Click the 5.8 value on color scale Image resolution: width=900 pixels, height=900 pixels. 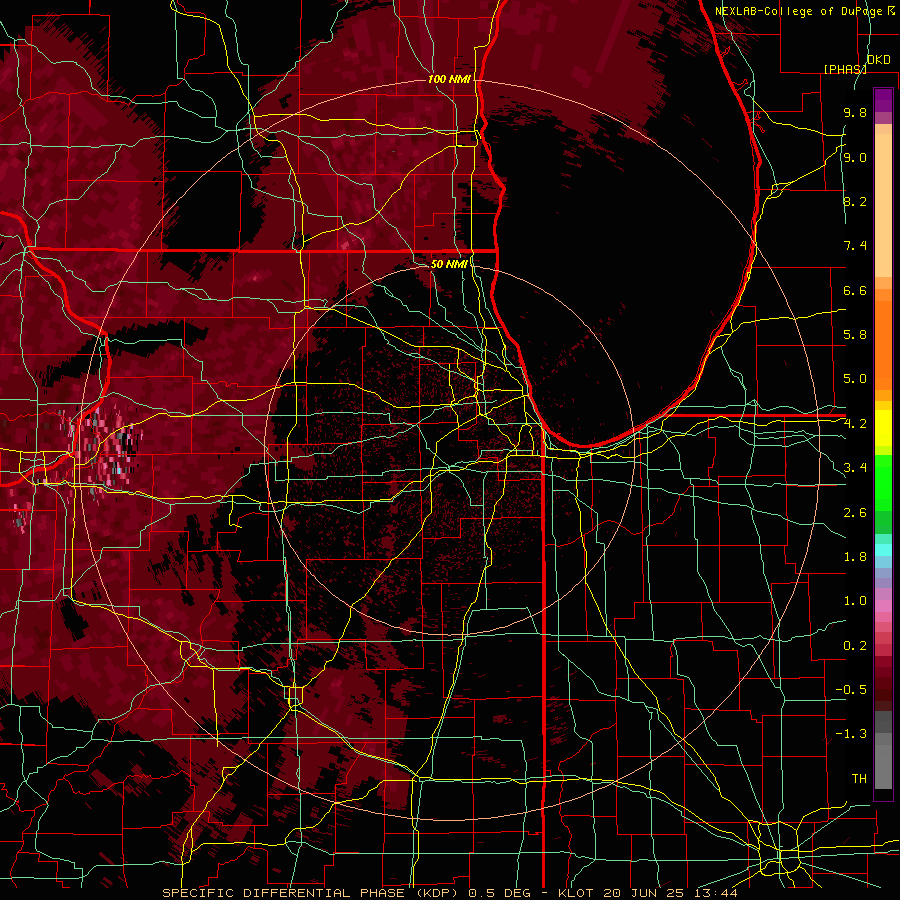click(855, 335)
